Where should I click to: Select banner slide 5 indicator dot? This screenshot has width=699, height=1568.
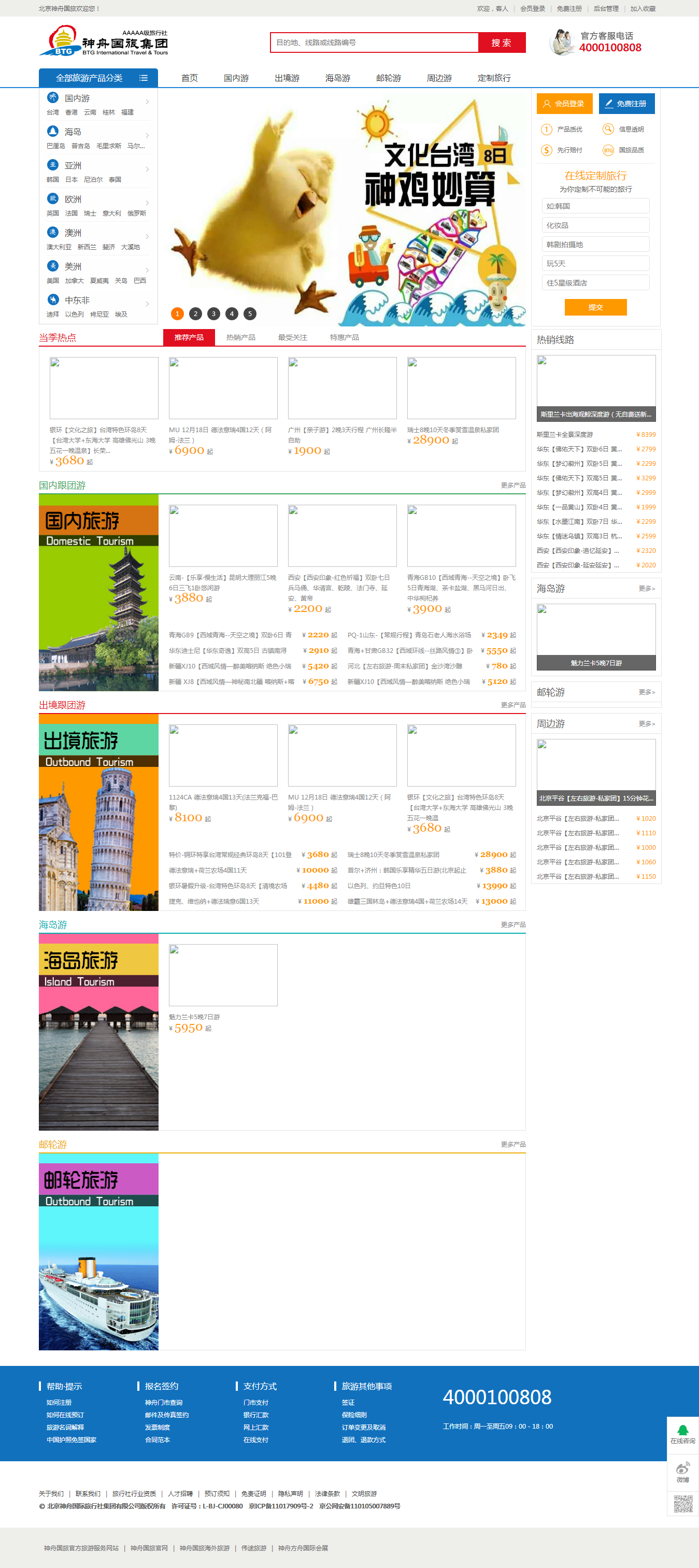click(250, 314)
